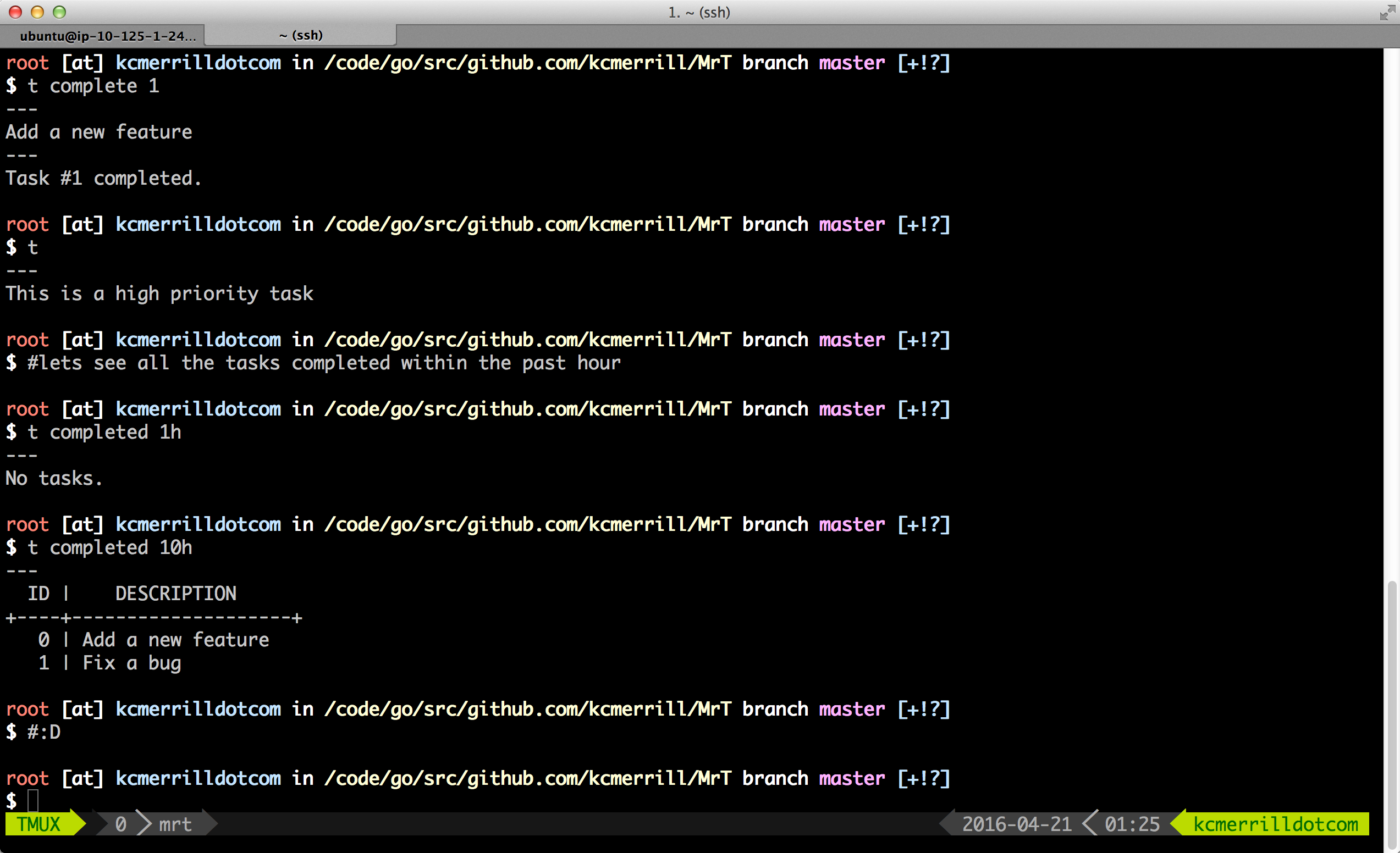Image resolution: width=1400 pixels, height=853 pixels.
Task: Click the 2016-04-21 date in status bar
Action: [1017, 823]
